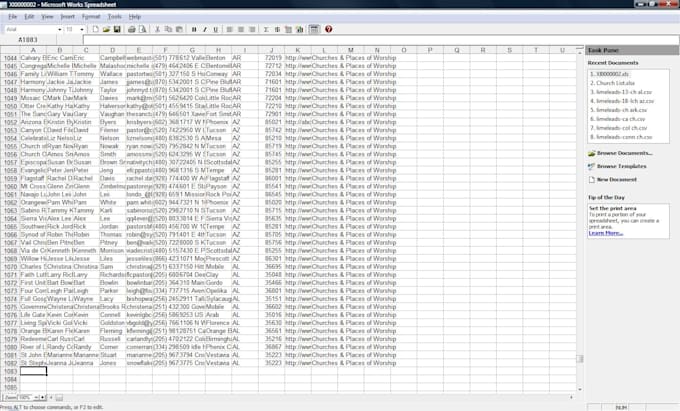This screenshot has height=411, width=680.
Task: Toggle the Task Pane toolbar button
Action: pos(314,29)
